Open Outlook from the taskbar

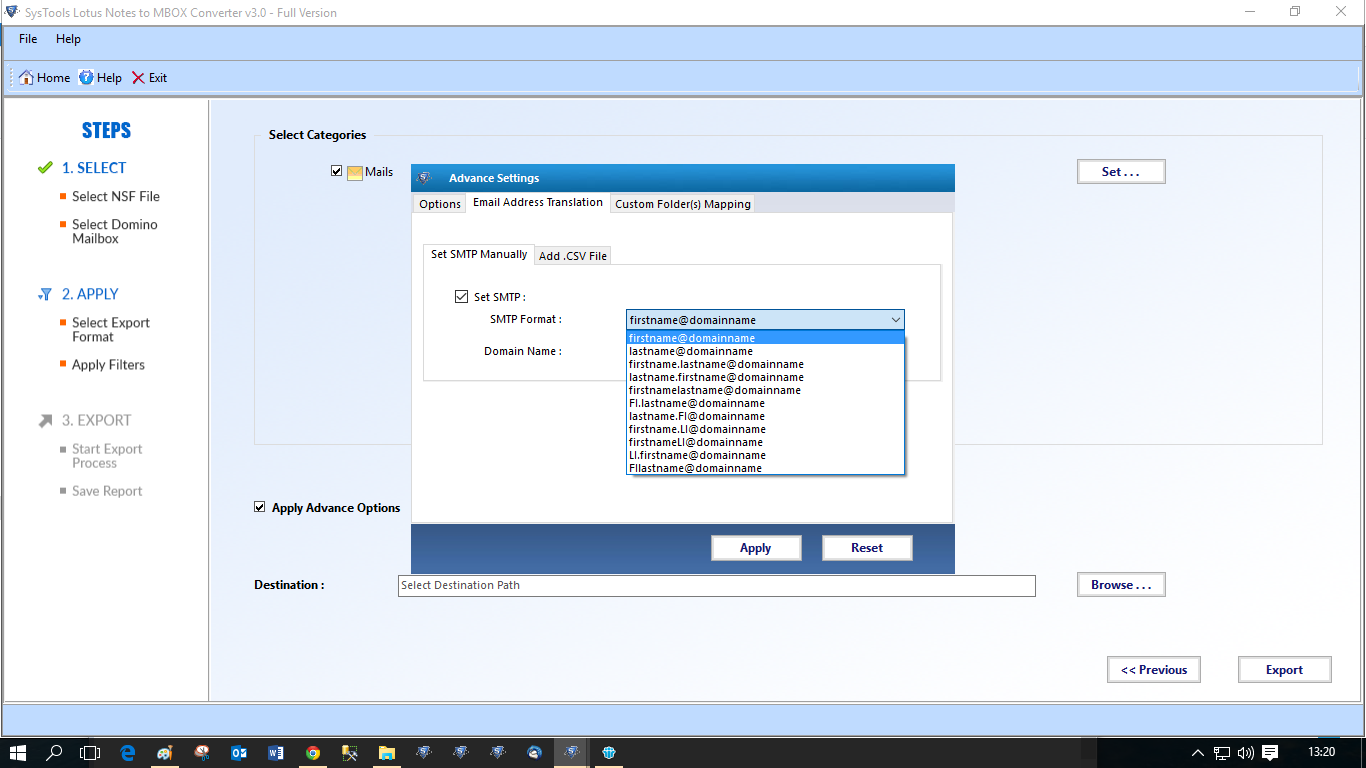coord(239,753)
